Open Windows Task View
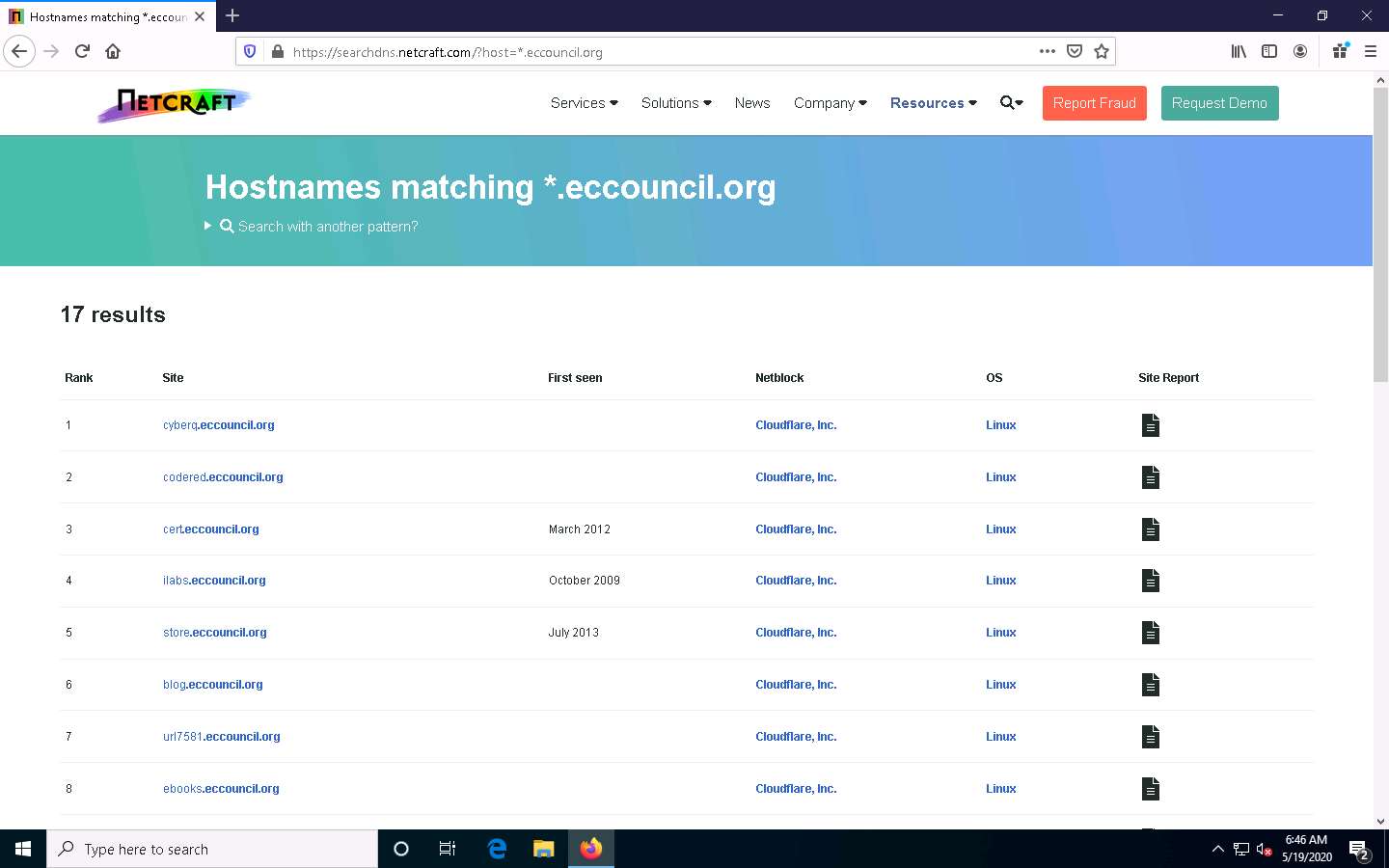The image size is (1389, 868). click(x=448, y=849)
